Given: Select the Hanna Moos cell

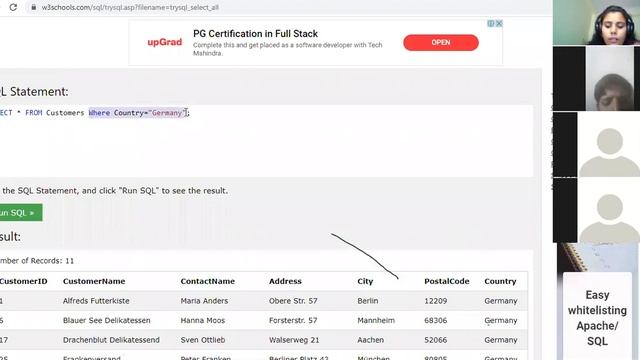Looking at the screenshot, I should [202, 320].
